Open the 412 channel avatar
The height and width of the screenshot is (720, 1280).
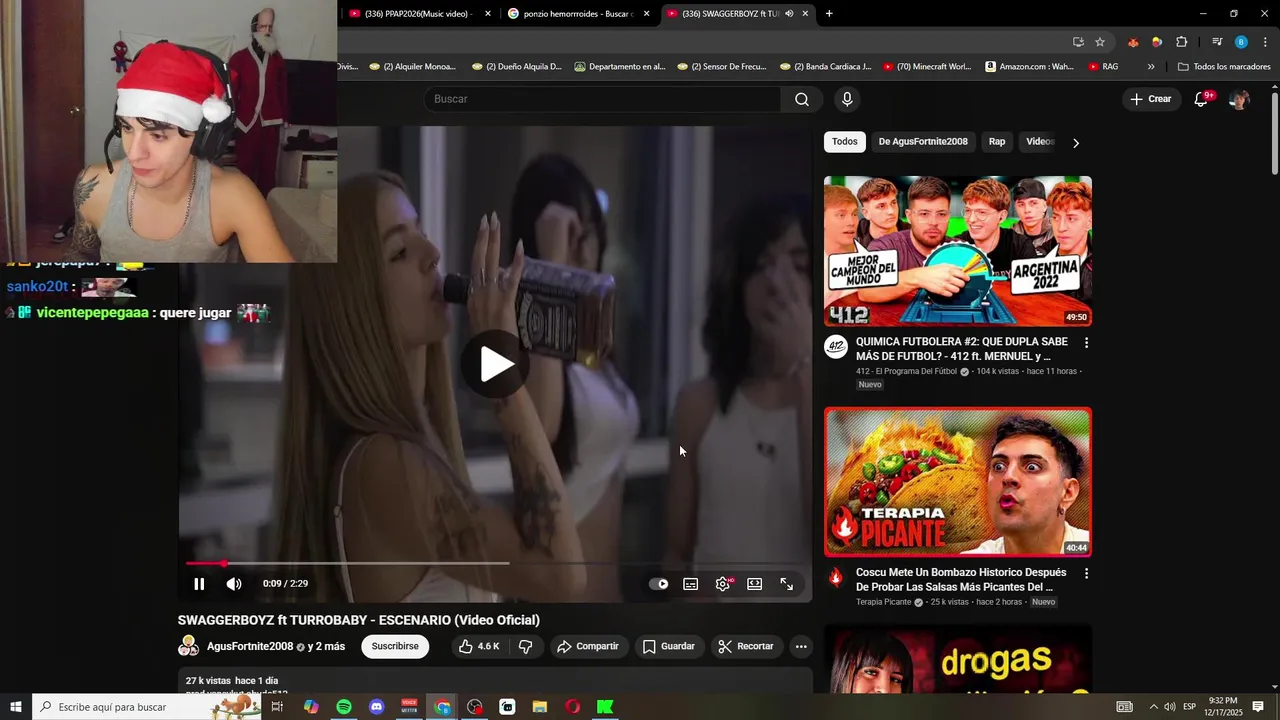click(836, 347)
